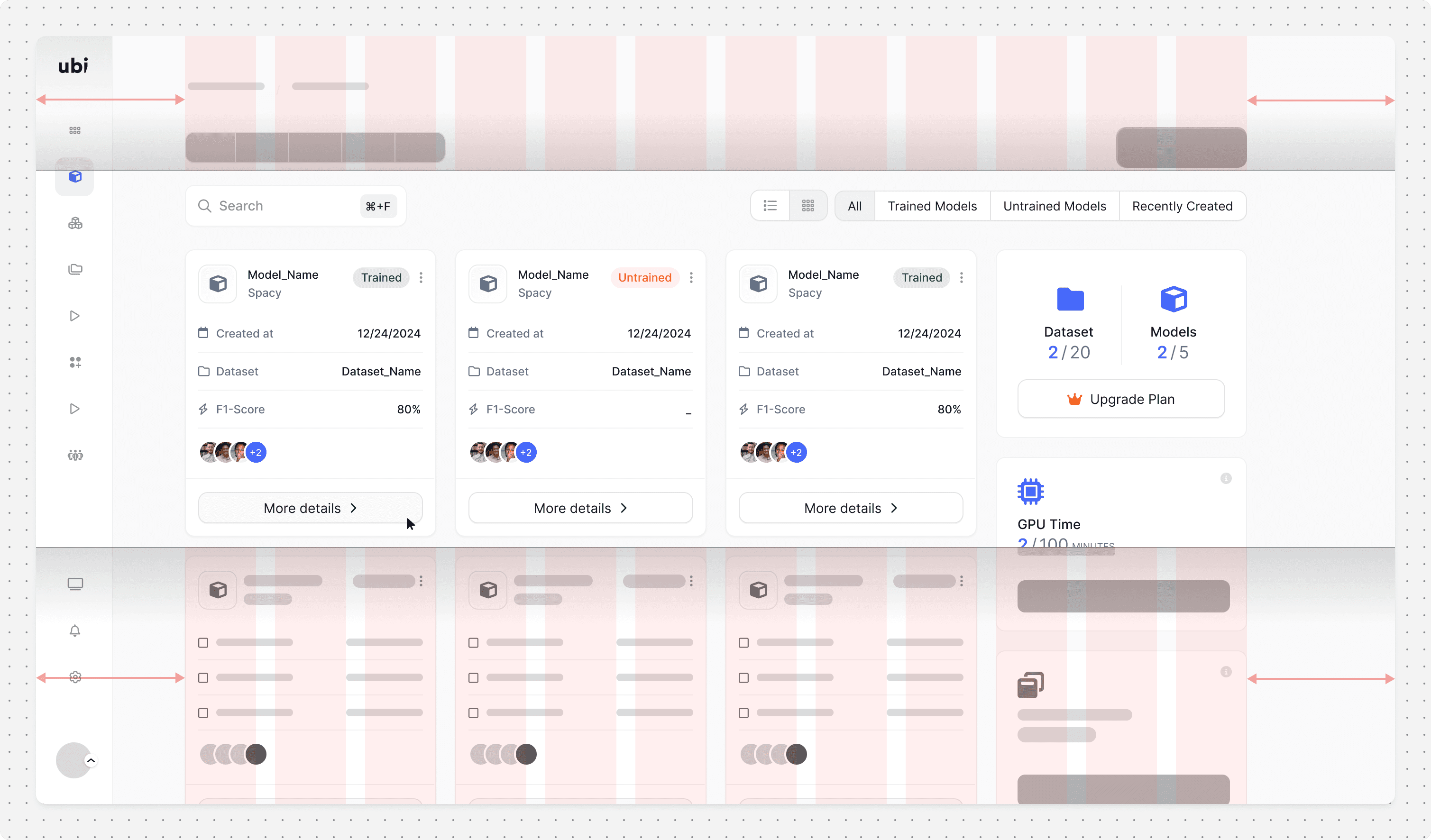Open three-dot menu on Untrained model card

(x=690, y=277)
